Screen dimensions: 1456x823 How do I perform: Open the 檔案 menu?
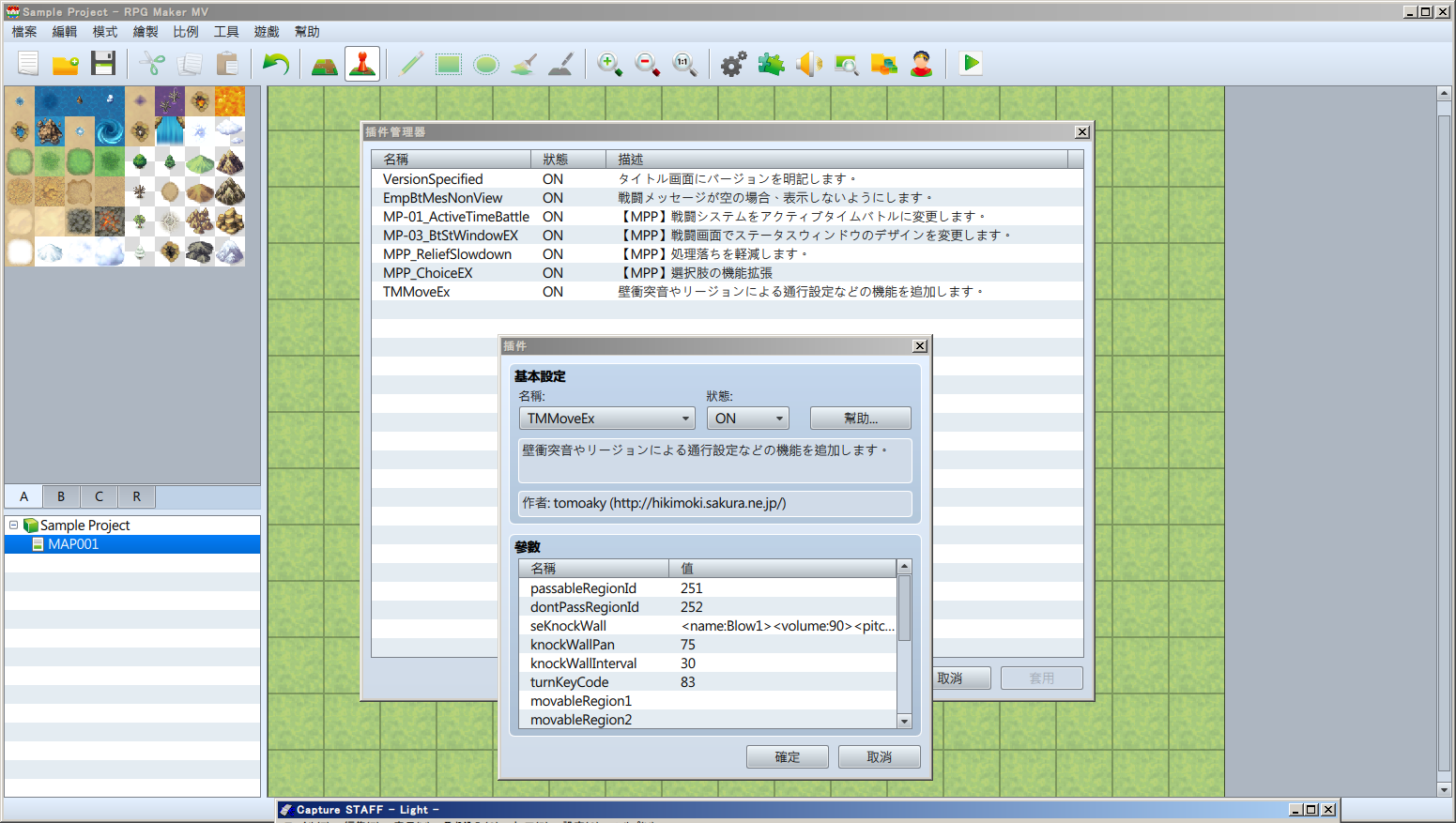24,32
